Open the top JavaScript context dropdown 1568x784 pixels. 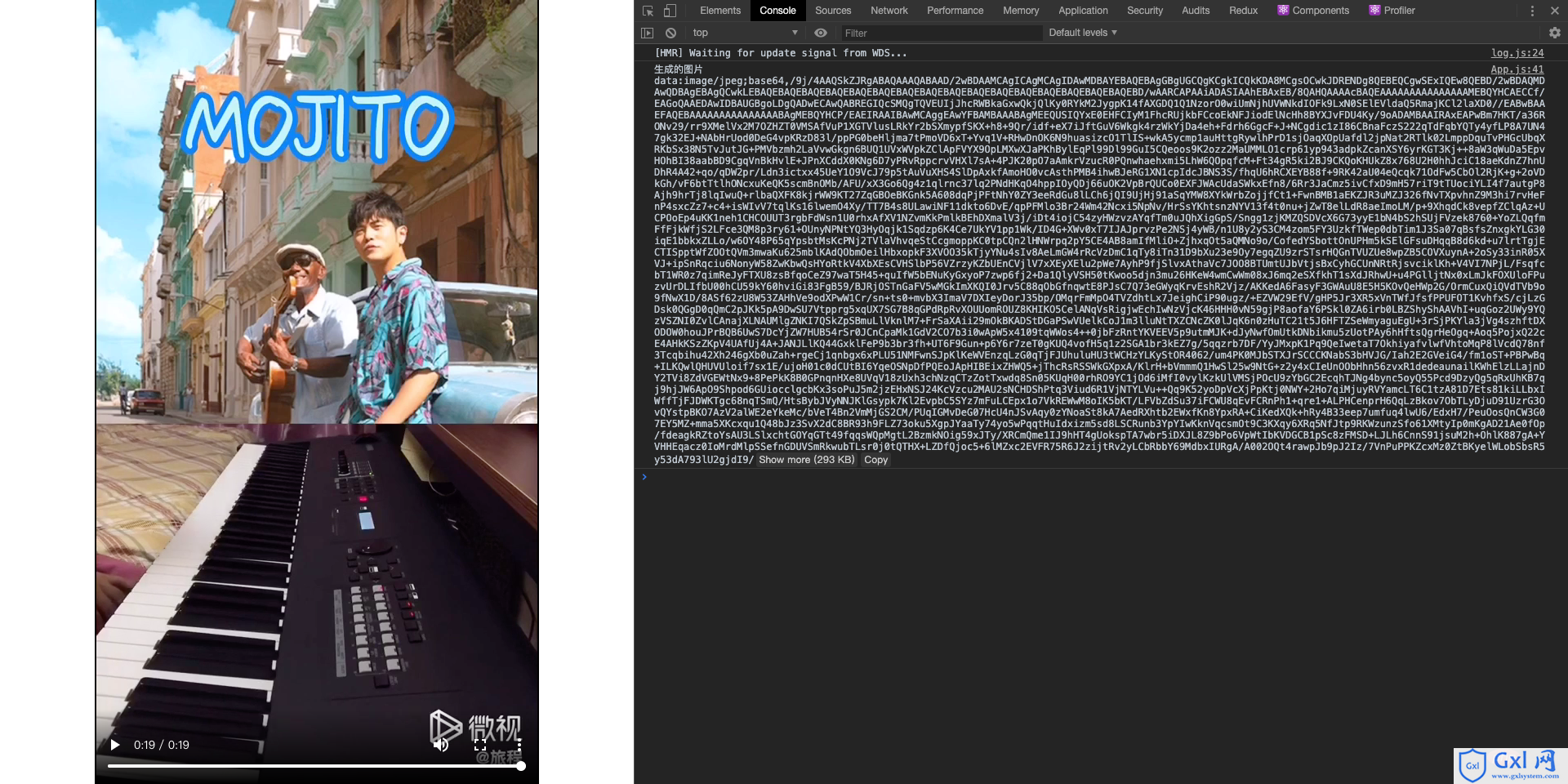[745, 33]
